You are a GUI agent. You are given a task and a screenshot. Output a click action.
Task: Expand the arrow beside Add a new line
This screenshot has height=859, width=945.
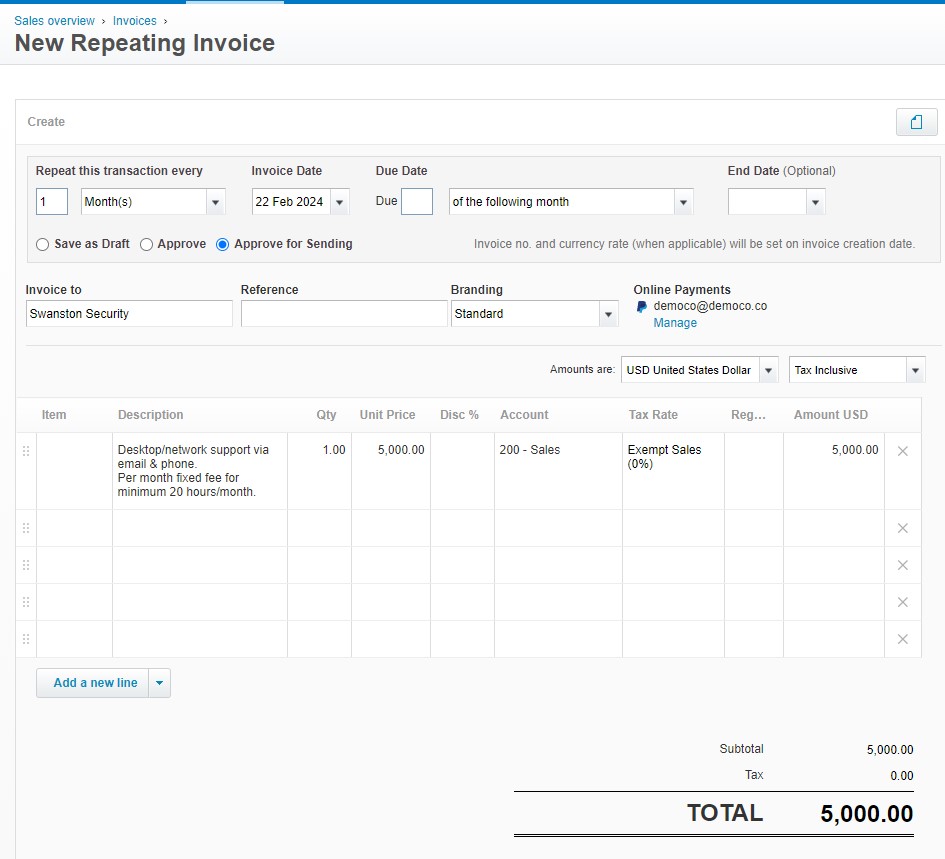[x=158, y=682]
